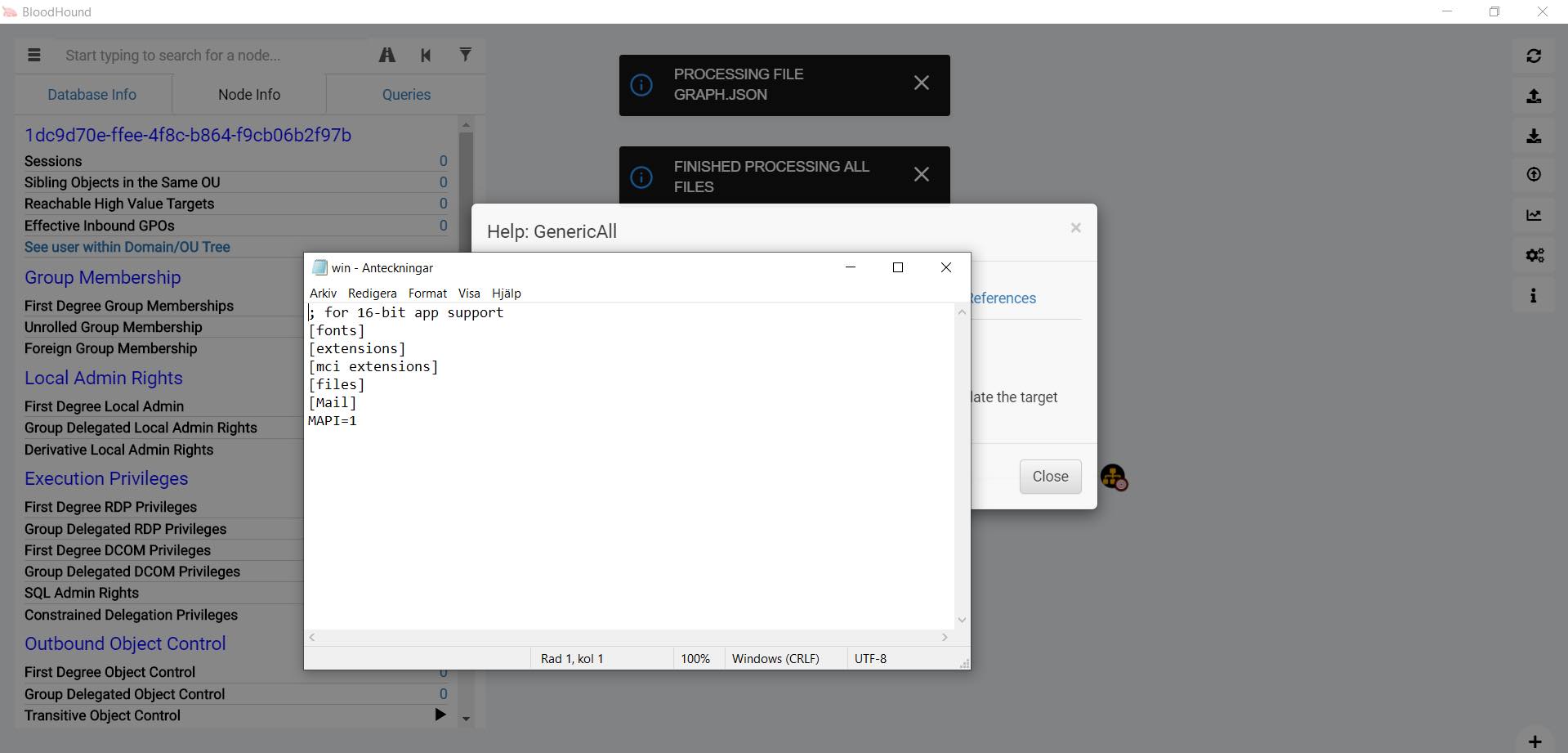This screenshot has height=753, width=1568.
Task: Click the Sessions row
Action: pyautogui.click(x=236, y=161)
